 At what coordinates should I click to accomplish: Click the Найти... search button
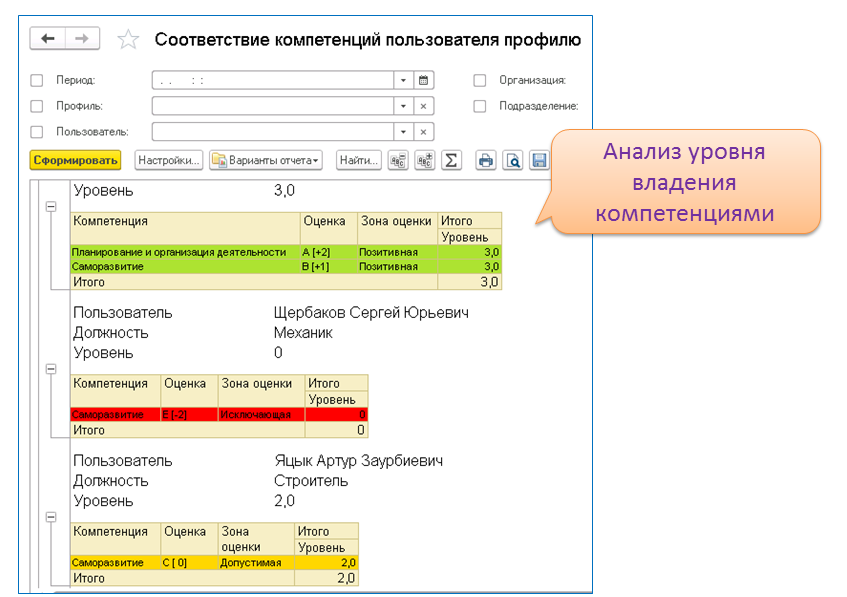point(358,160)
